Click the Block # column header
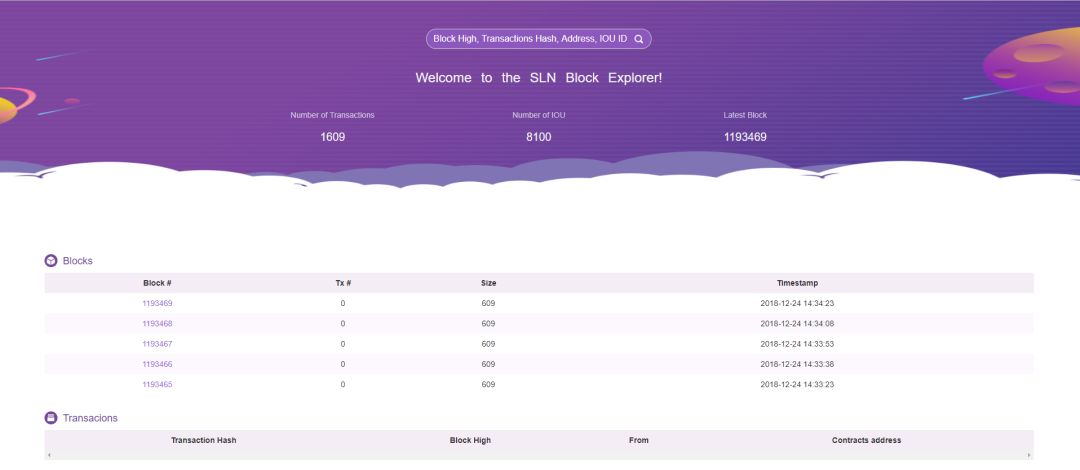1080x470 pixels. pos(157,283)
